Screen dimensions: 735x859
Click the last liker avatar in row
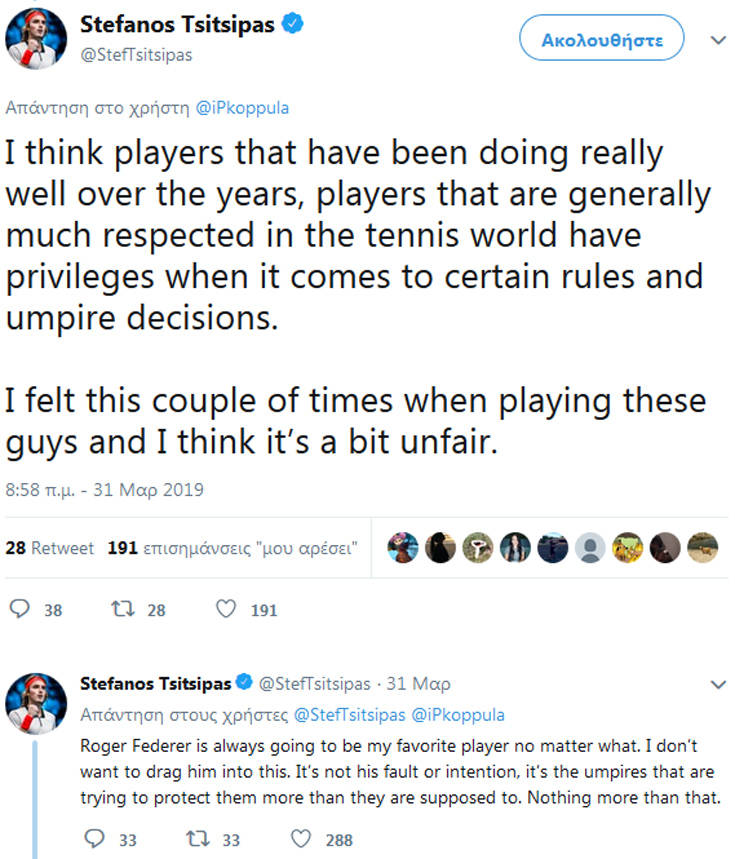[704, 547]
